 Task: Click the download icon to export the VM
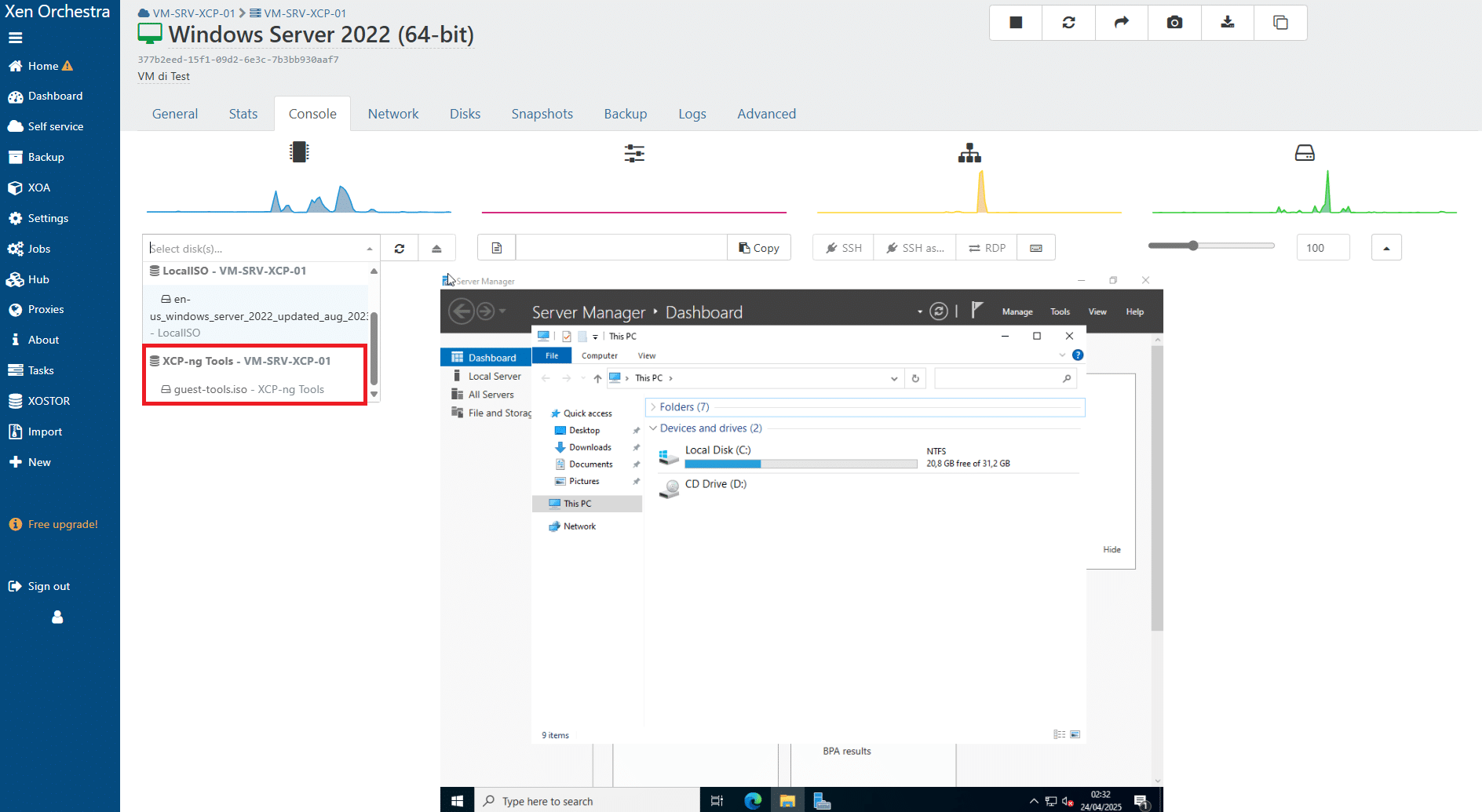click(1227, 23)
